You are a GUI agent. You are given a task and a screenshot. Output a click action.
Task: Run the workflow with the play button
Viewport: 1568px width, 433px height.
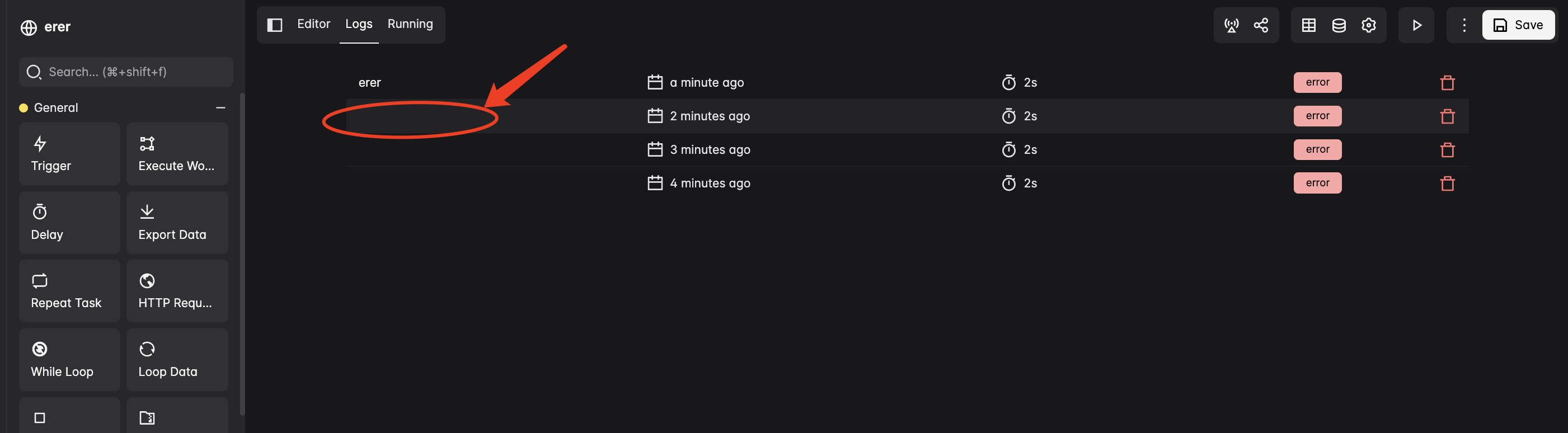[1416, 25]
